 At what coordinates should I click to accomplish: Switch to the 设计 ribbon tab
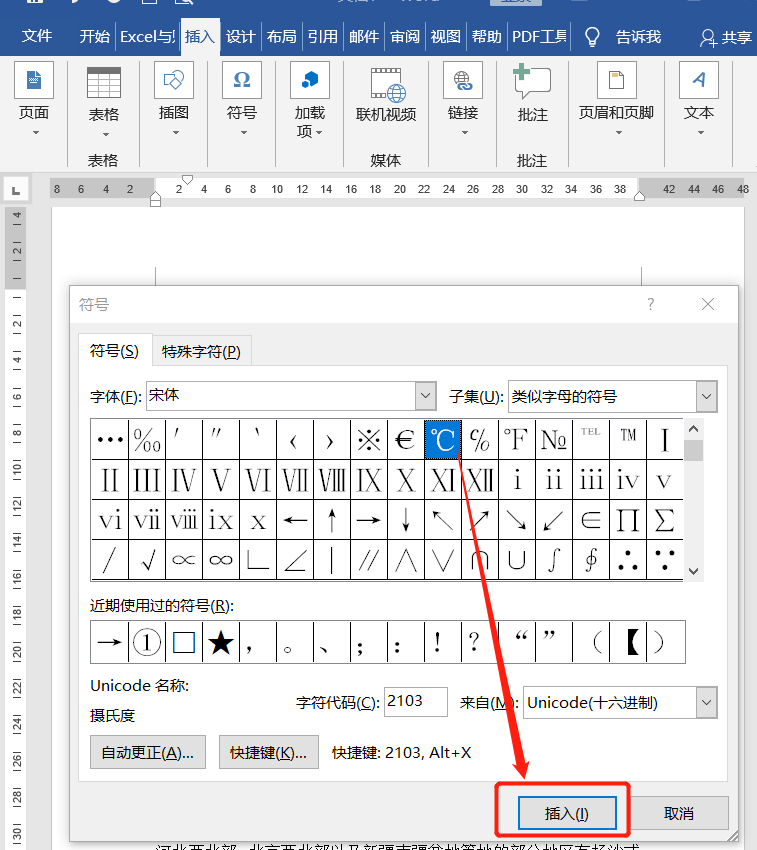[x=240, y=36]
